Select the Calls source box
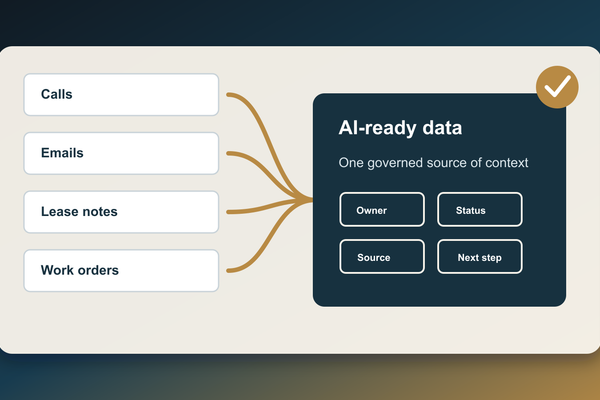Screen dimensions: 600x400 pyautogui.click(x=121, y=95)
